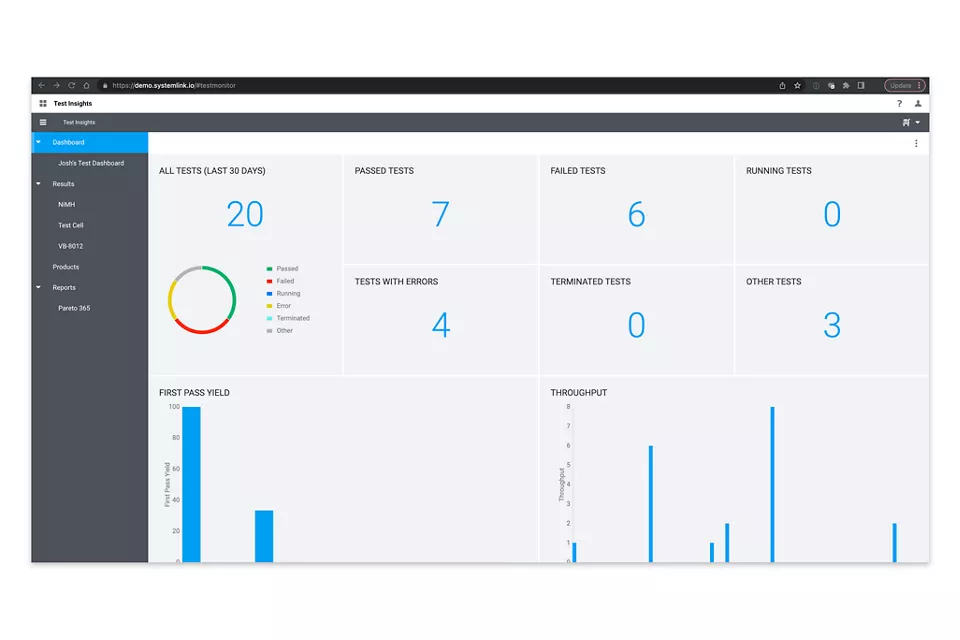The image size is (960, 640).
Task: Click the hamburger menu icon in the gray toolbar
Action: tap(42, 121)
